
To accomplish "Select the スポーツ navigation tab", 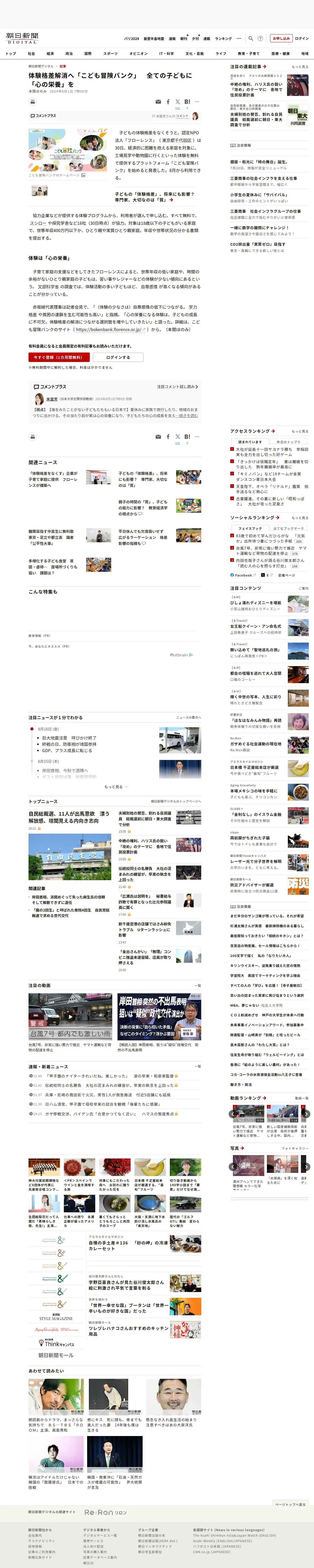I will [x=110, y=54].
